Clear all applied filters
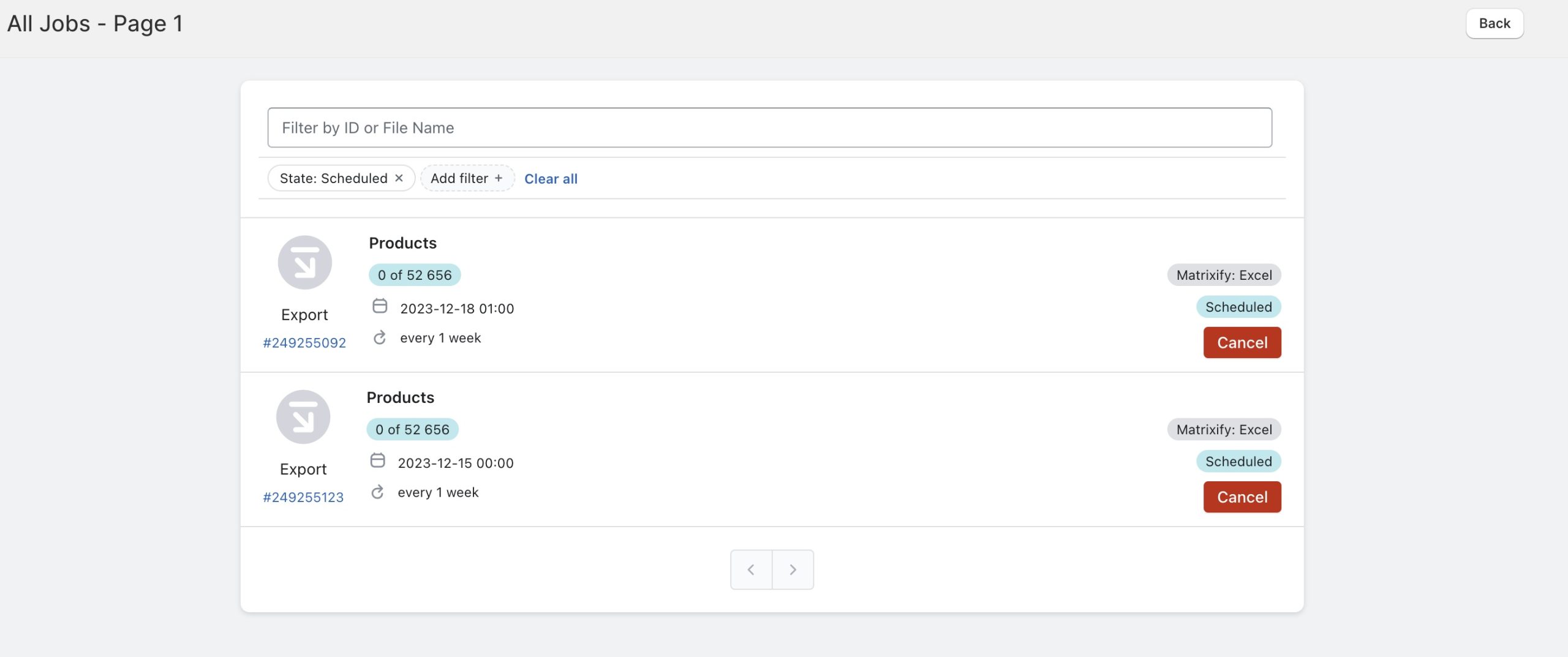Image resolution: width=1568 pixels, height=657 pixels. tap(551, 179)
